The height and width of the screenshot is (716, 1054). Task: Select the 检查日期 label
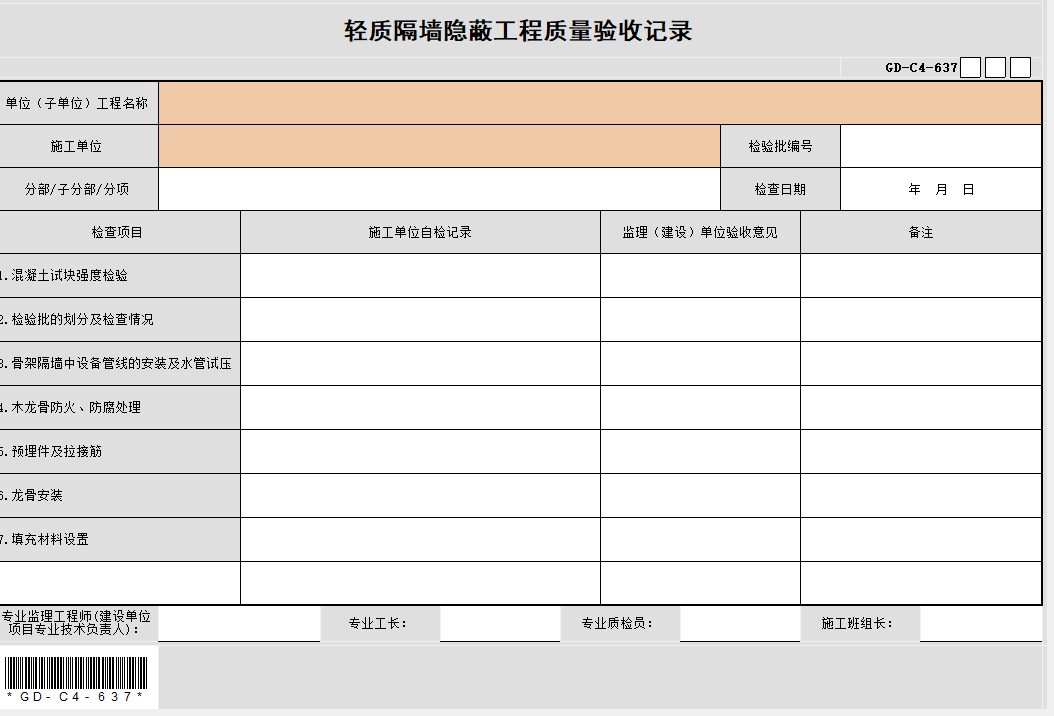[x=780, y=189]
